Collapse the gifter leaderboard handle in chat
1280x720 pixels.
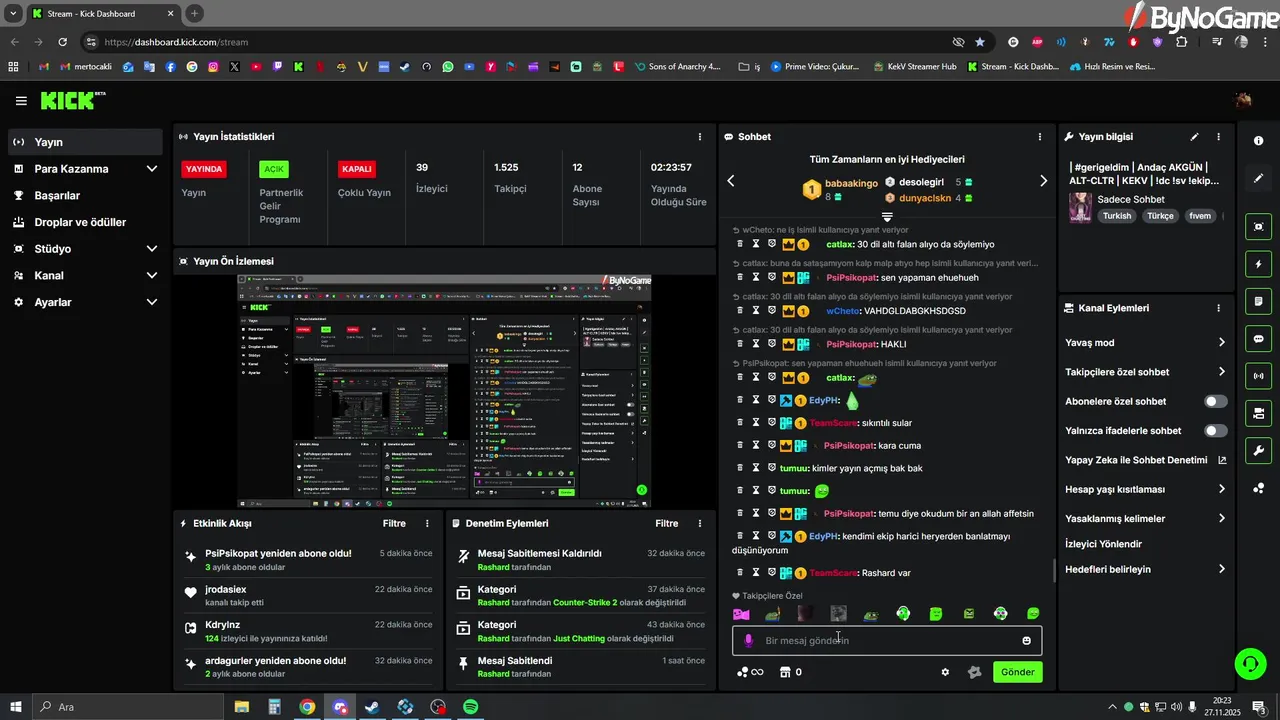tap(887, 216)
